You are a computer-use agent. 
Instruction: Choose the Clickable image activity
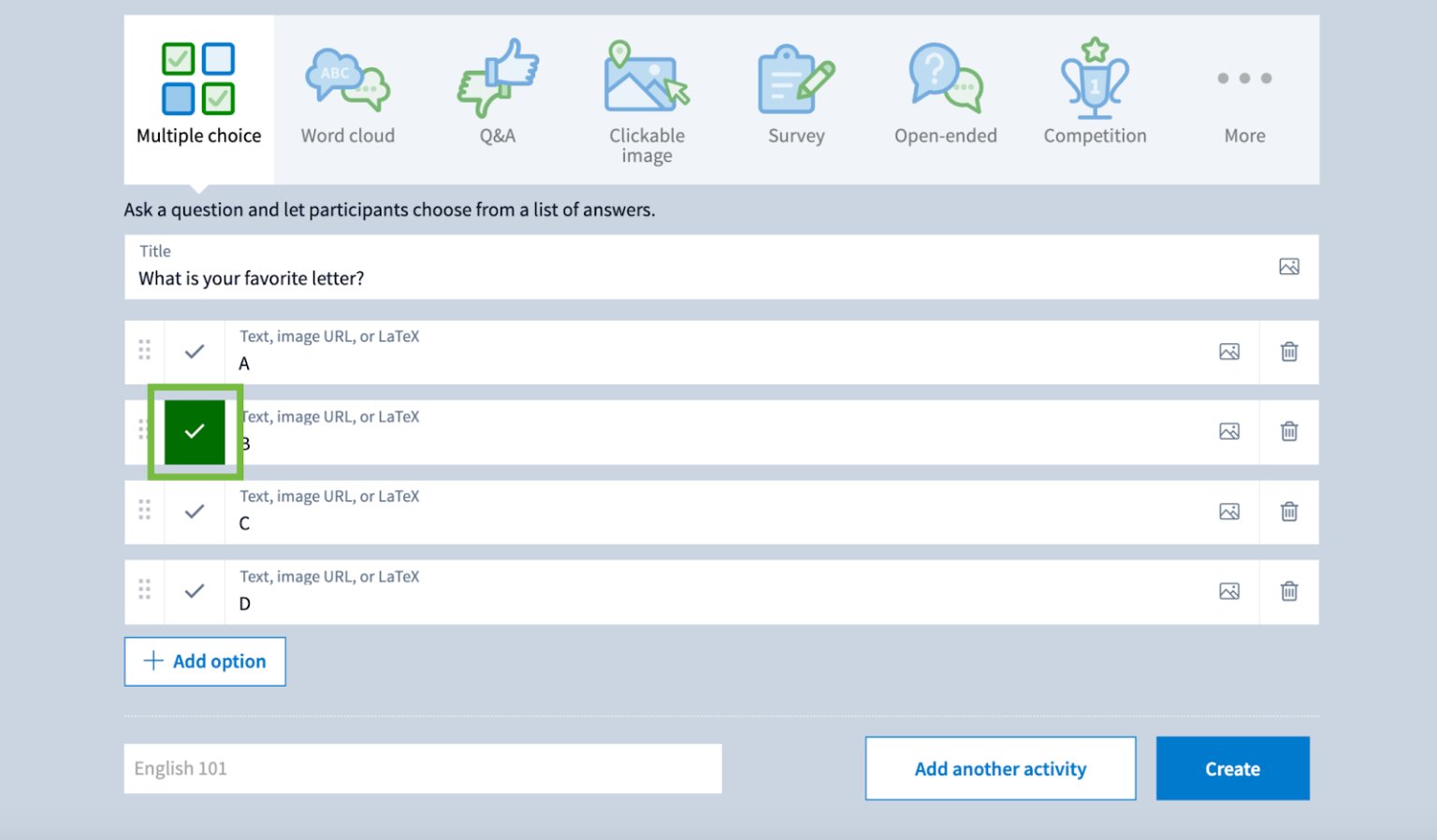[x=646, y=80]
